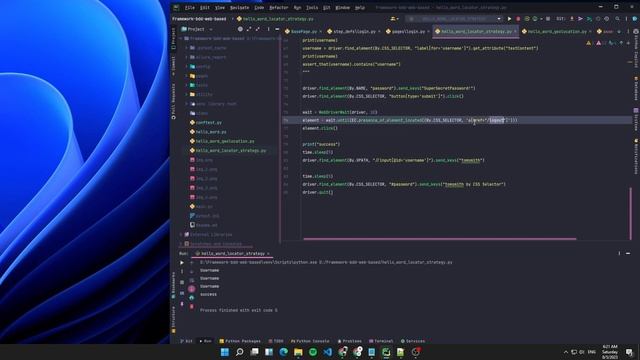Click the editor horizontal scrollbar
640x360 pixels.
[x=440, y=239]
